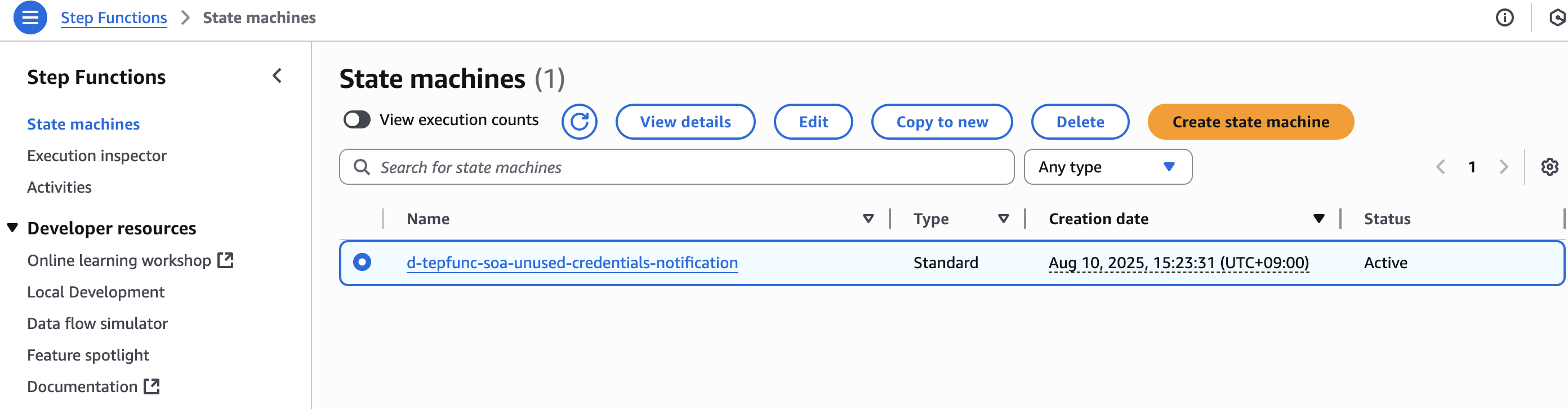Open table preferences gear icon

pyautogui.click(x=1548, y=167)
